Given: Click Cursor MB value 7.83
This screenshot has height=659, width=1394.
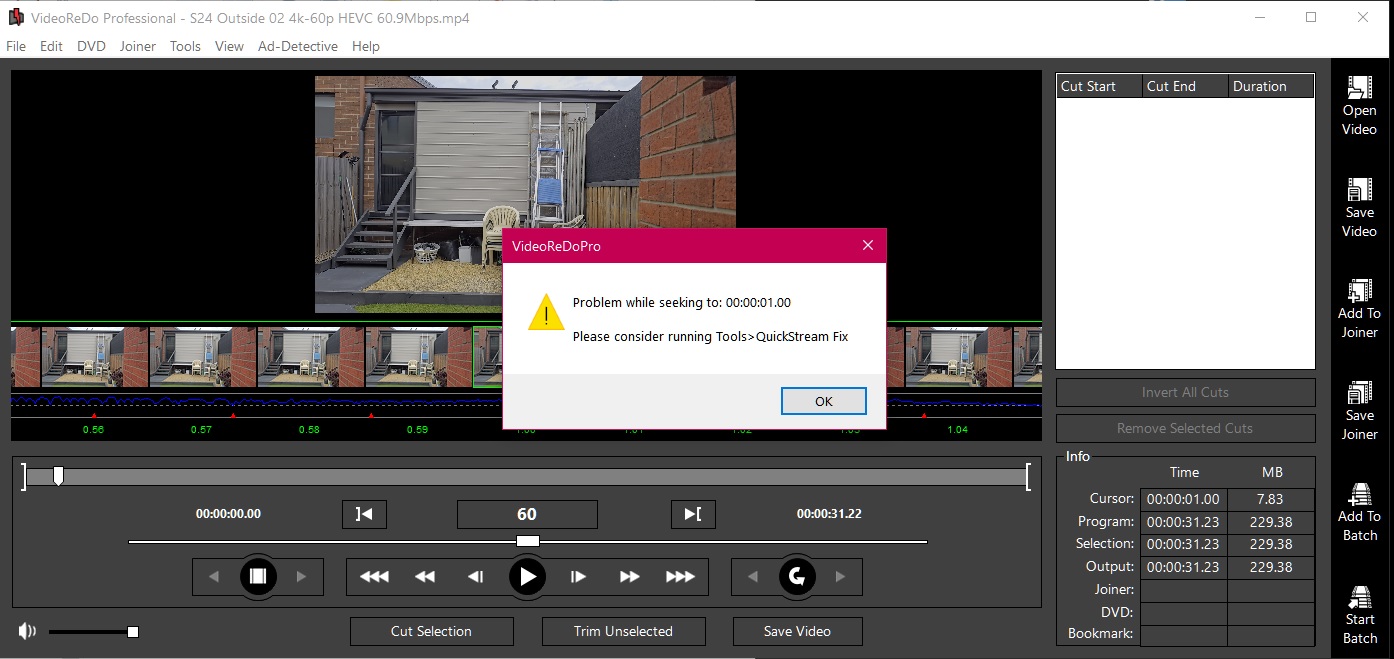Looking at the screenshot, I should (1270, 499).
